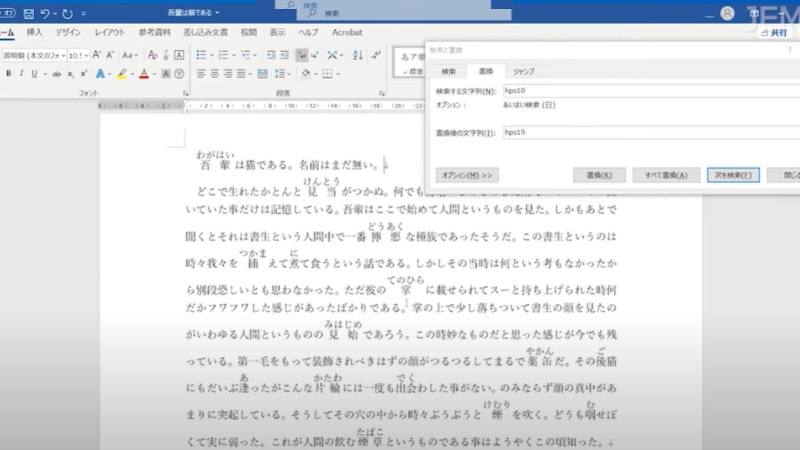Click Increase Indent icon
Image resolution: width=800 pixels, height=450 pixels.
[x=284, y=55]
